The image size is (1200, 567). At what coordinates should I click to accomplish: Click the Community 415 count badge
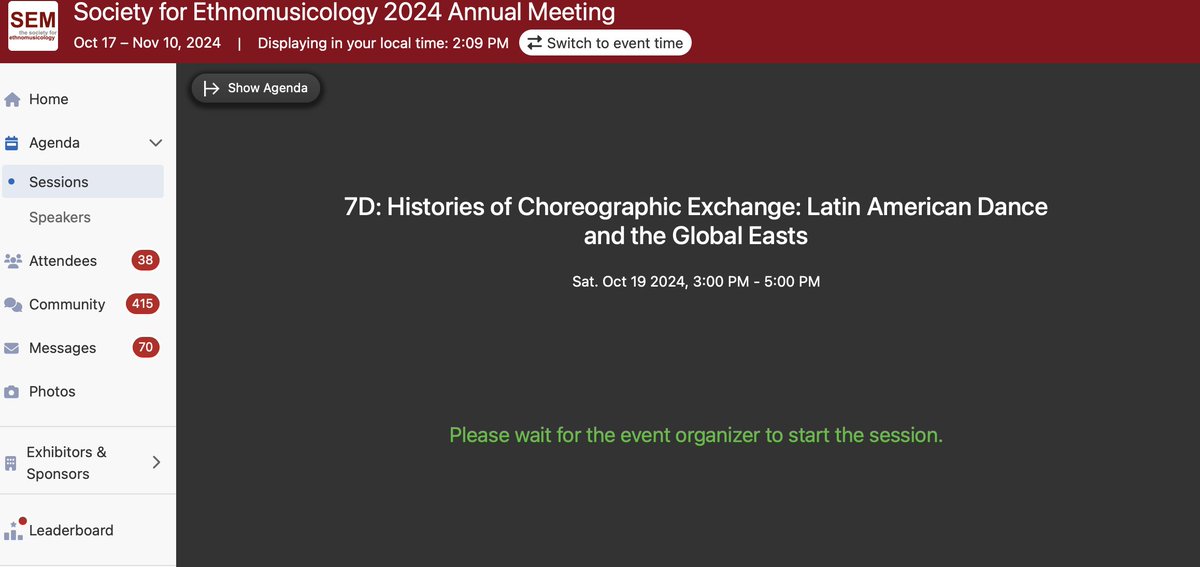(143, 304)
